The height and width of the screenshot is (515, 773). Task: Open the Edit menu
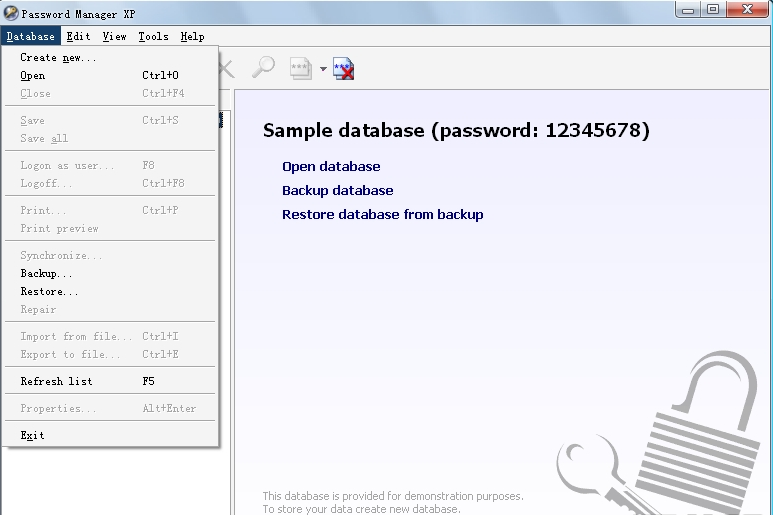click(x=78, y=36)
